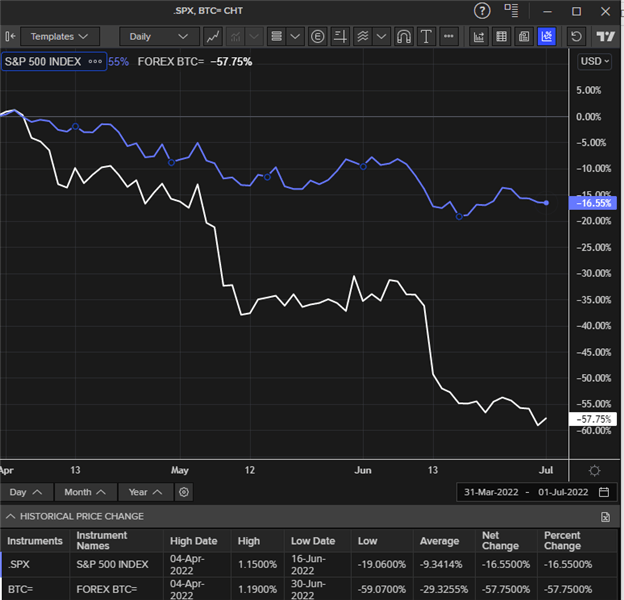Collapse the HISTORICAL PRICE CHANGE section

coord(11,516)
